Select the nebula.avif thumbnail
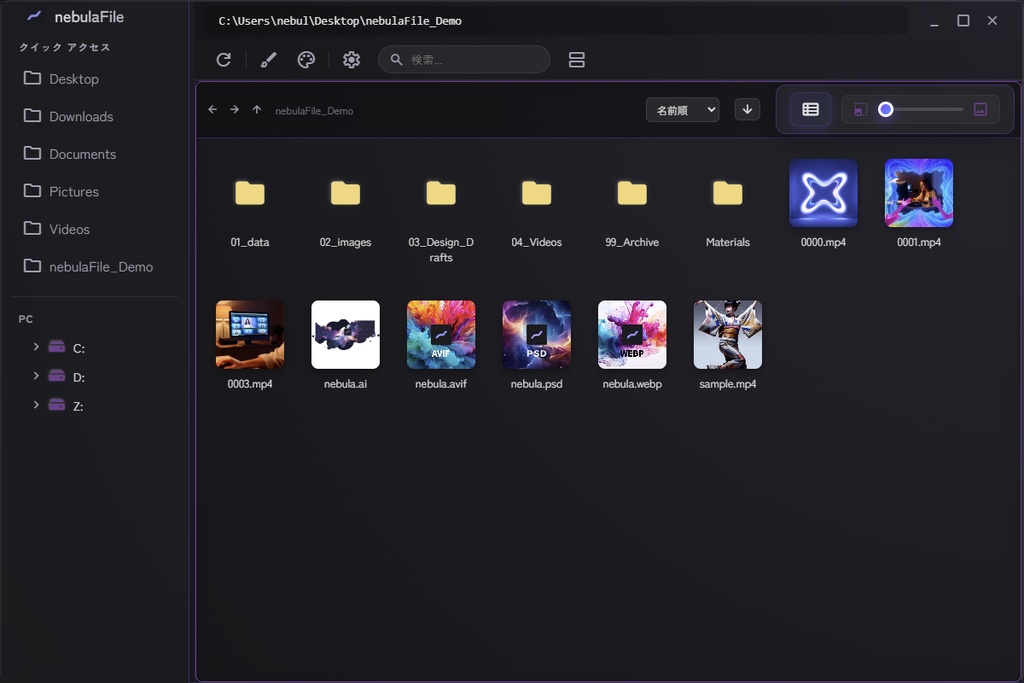Viewport: 1024px width, 683px height. coord(441,335)
